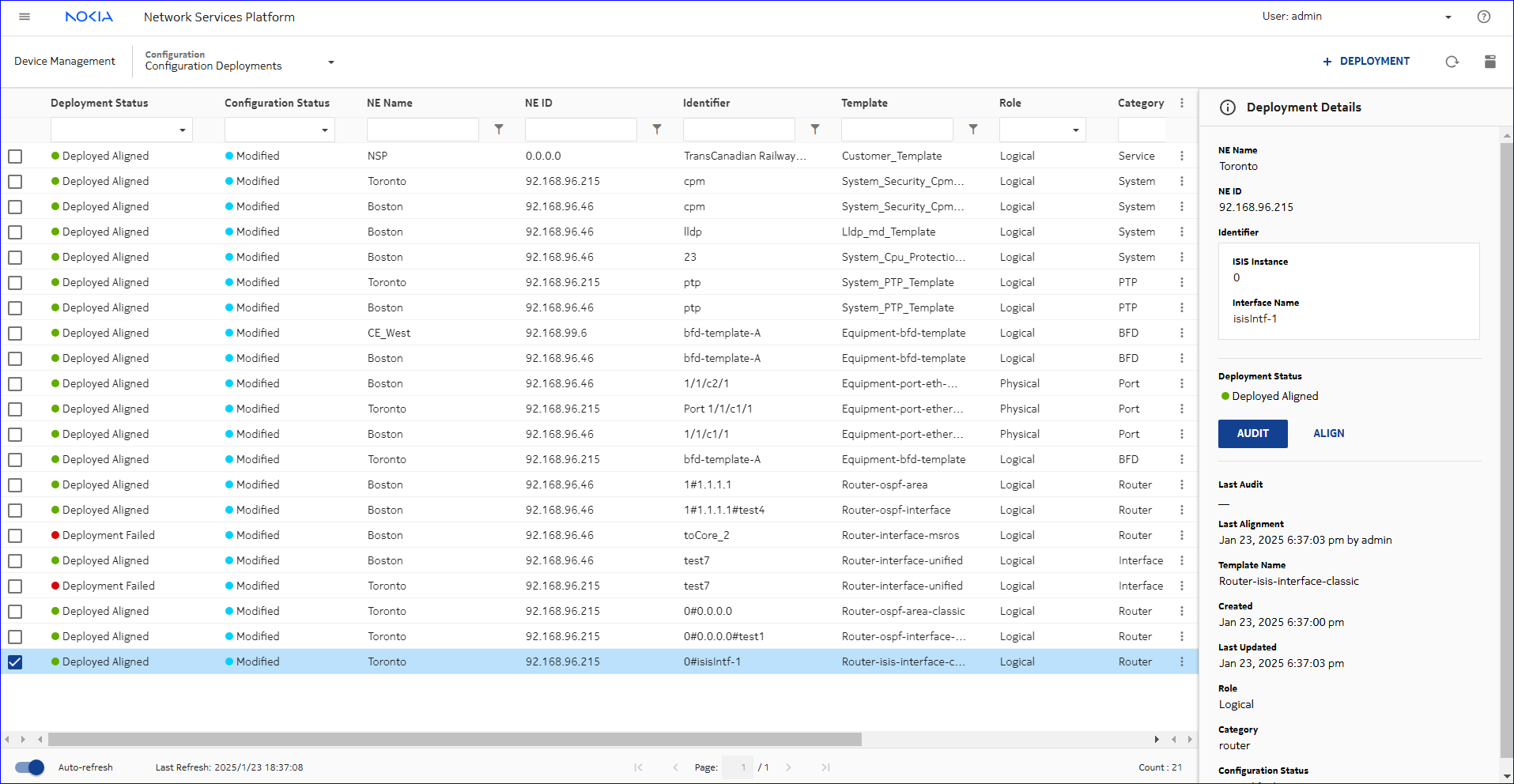
Task: Expand the Configuration Deployments view selector
Action: [x=330, y=62]
